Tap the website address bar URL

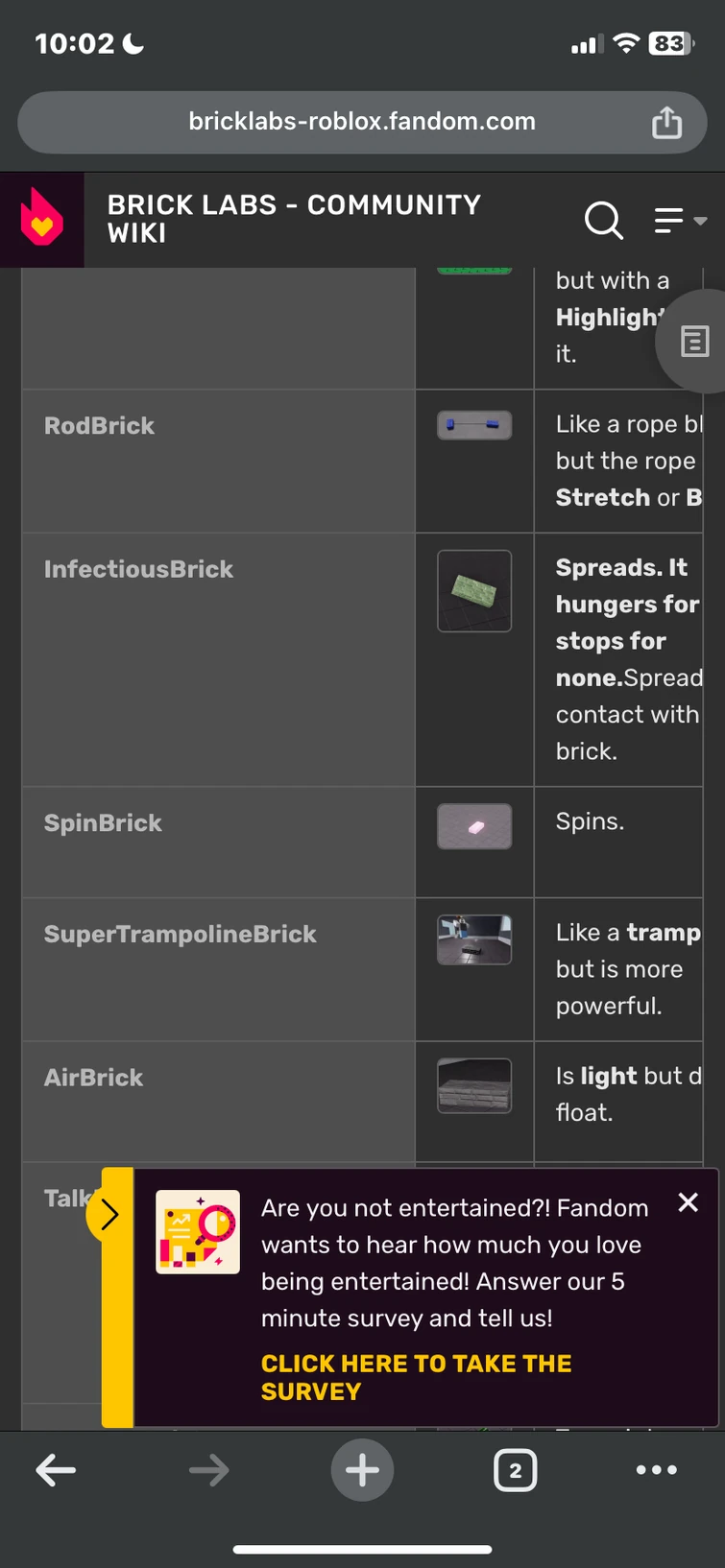(362, 122)
